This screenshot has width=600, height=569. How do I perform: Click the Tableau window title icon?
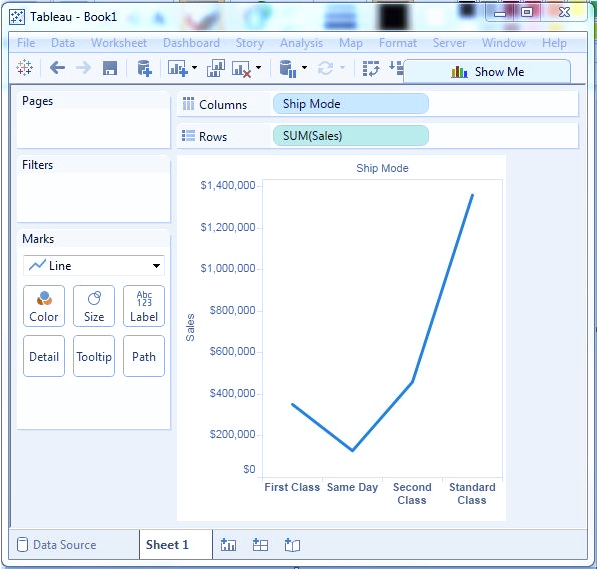[x=17, y=17]
